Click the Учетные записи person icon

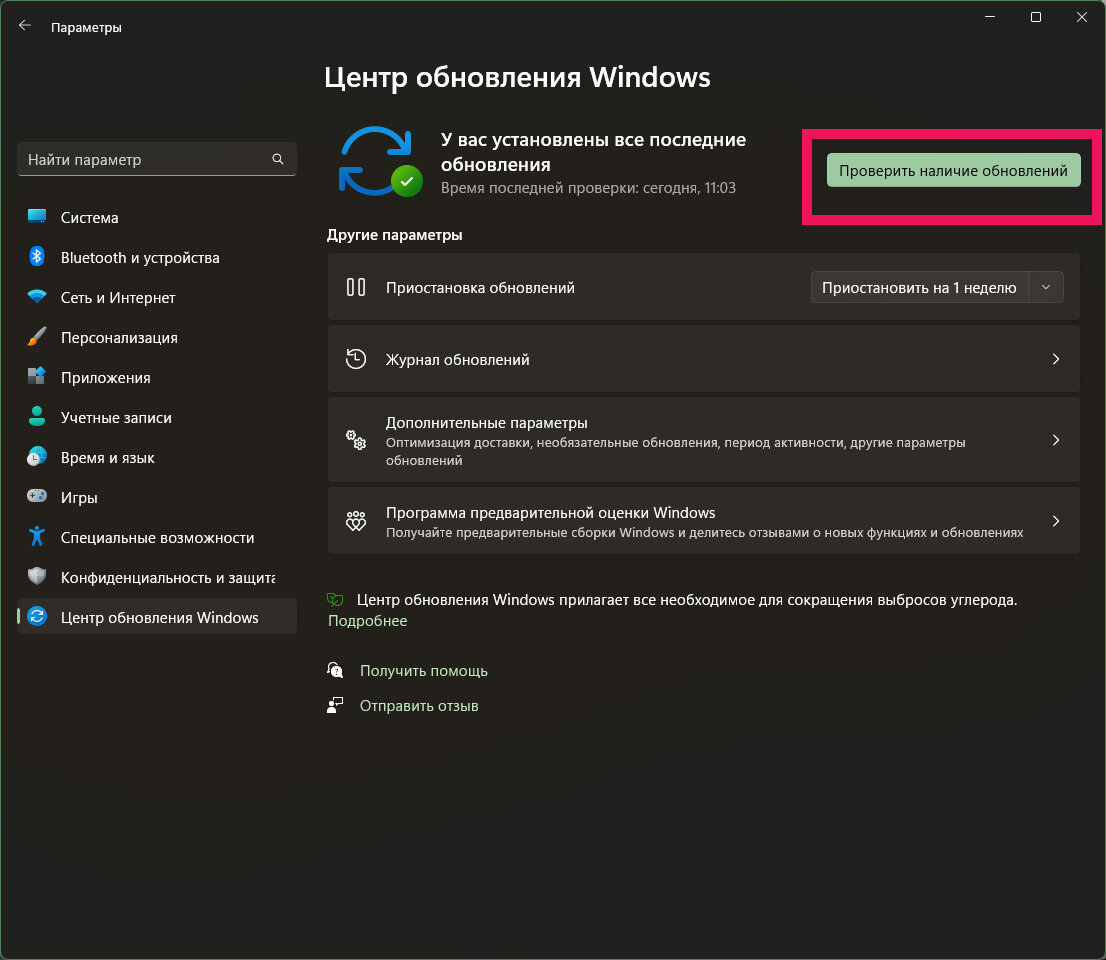coord(37,416)
